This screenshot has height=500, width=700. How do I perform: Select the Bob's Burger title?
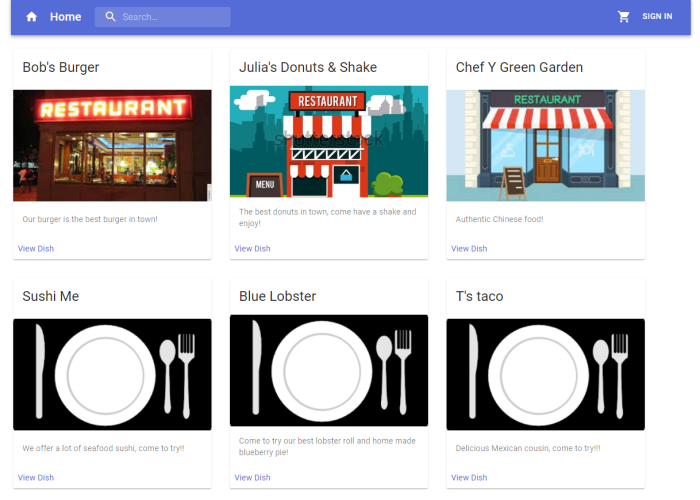tap(61, 67)
